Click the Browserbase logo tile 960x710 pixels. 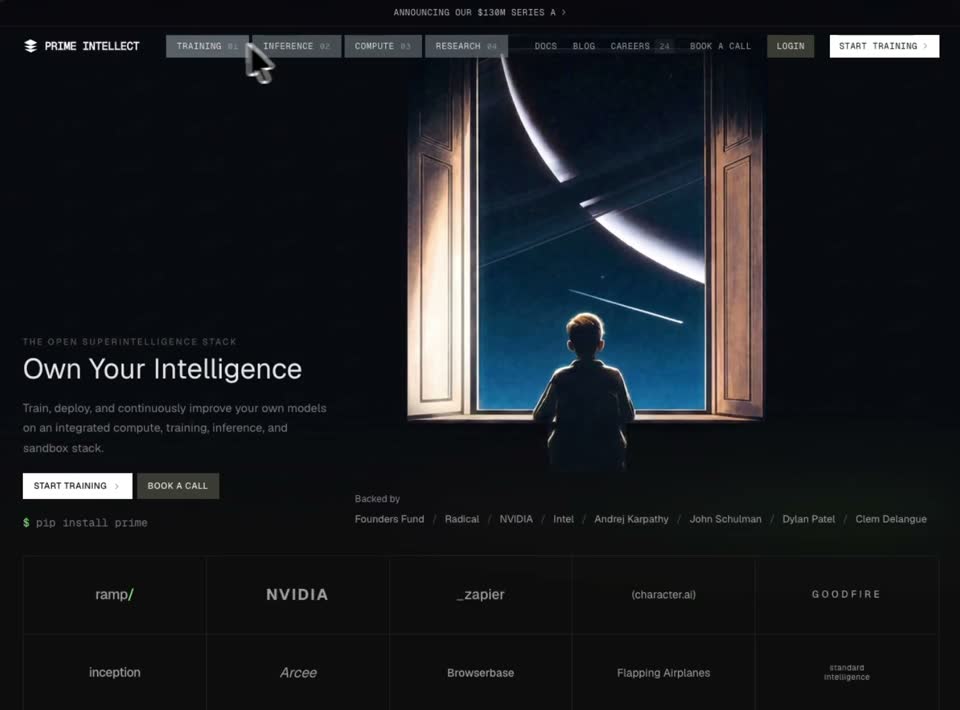coord(481,672)
